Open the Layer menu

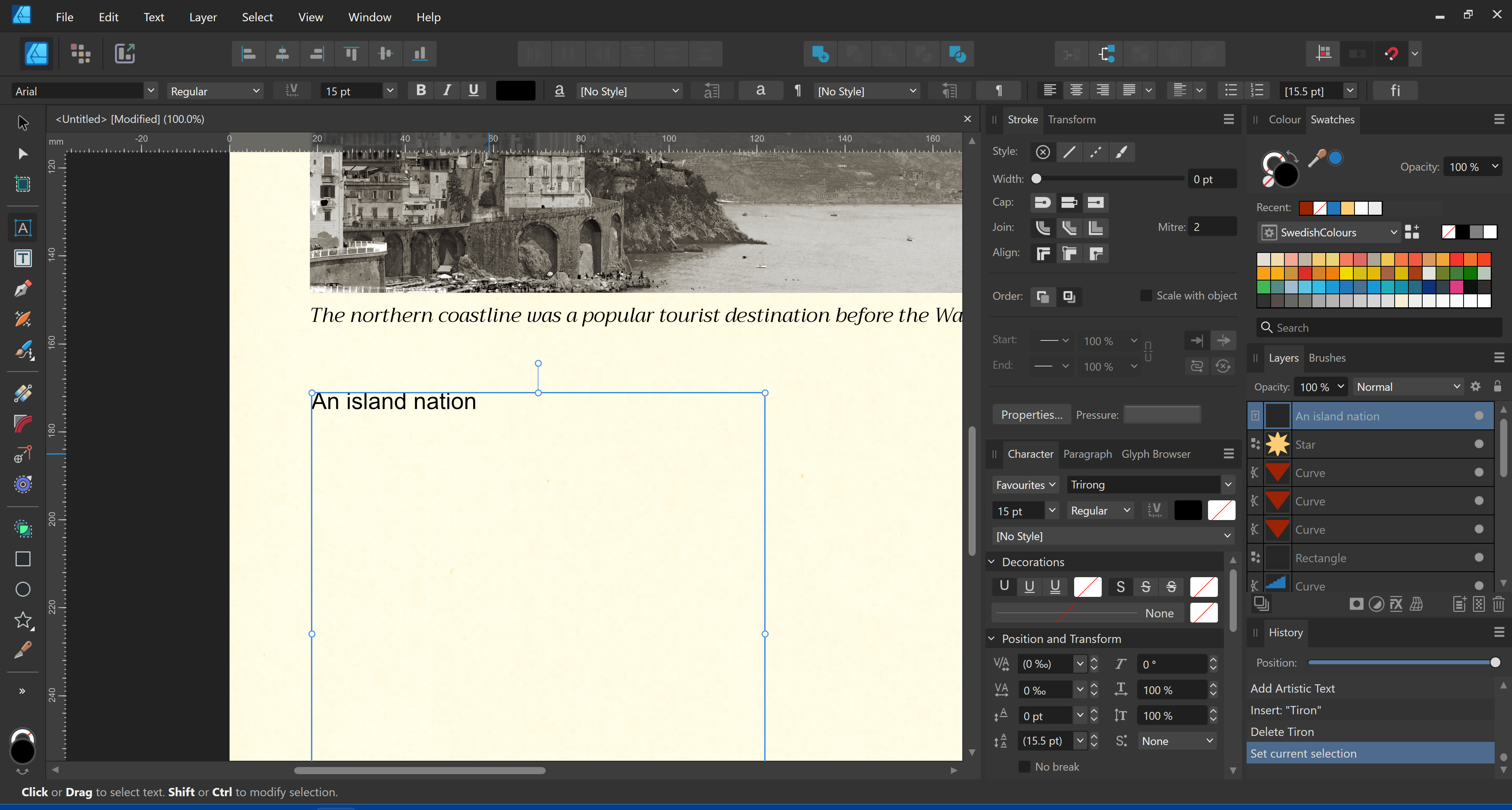(202, 17)
